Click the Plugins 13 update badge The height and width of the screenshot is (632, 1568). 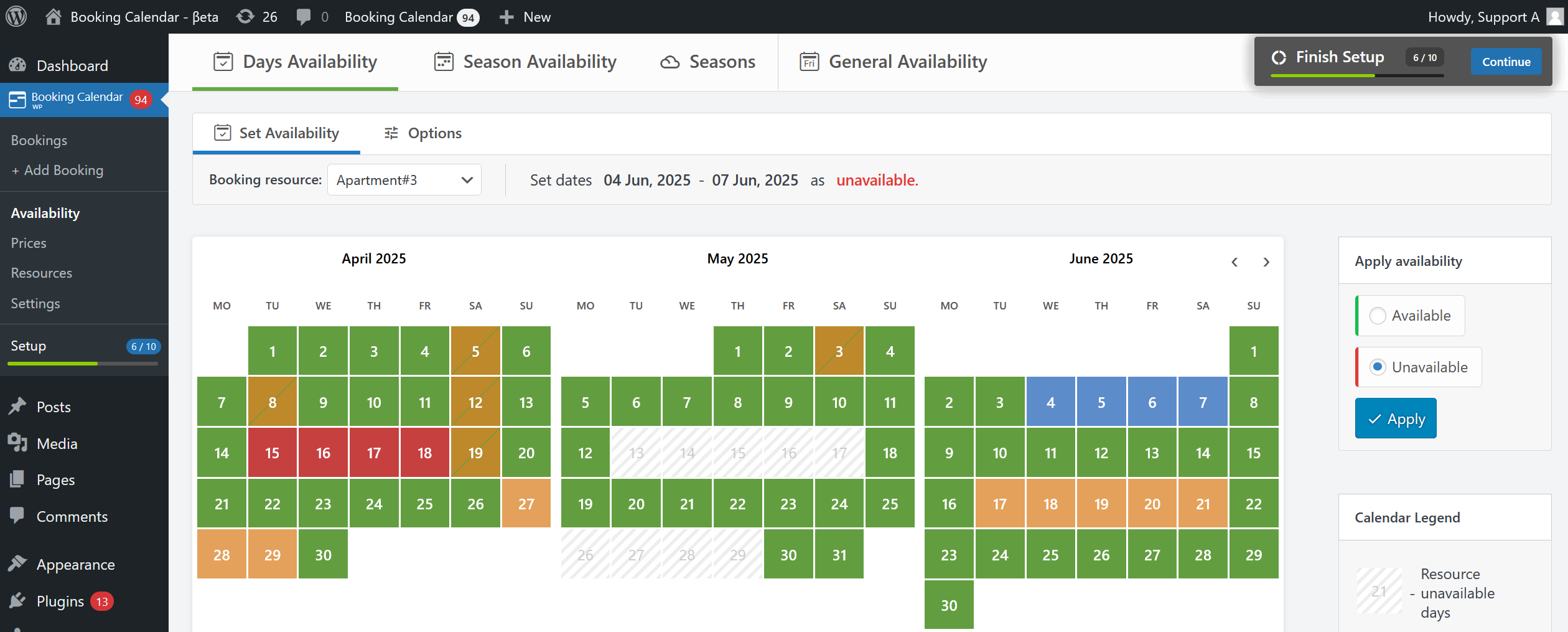[102, 601]
